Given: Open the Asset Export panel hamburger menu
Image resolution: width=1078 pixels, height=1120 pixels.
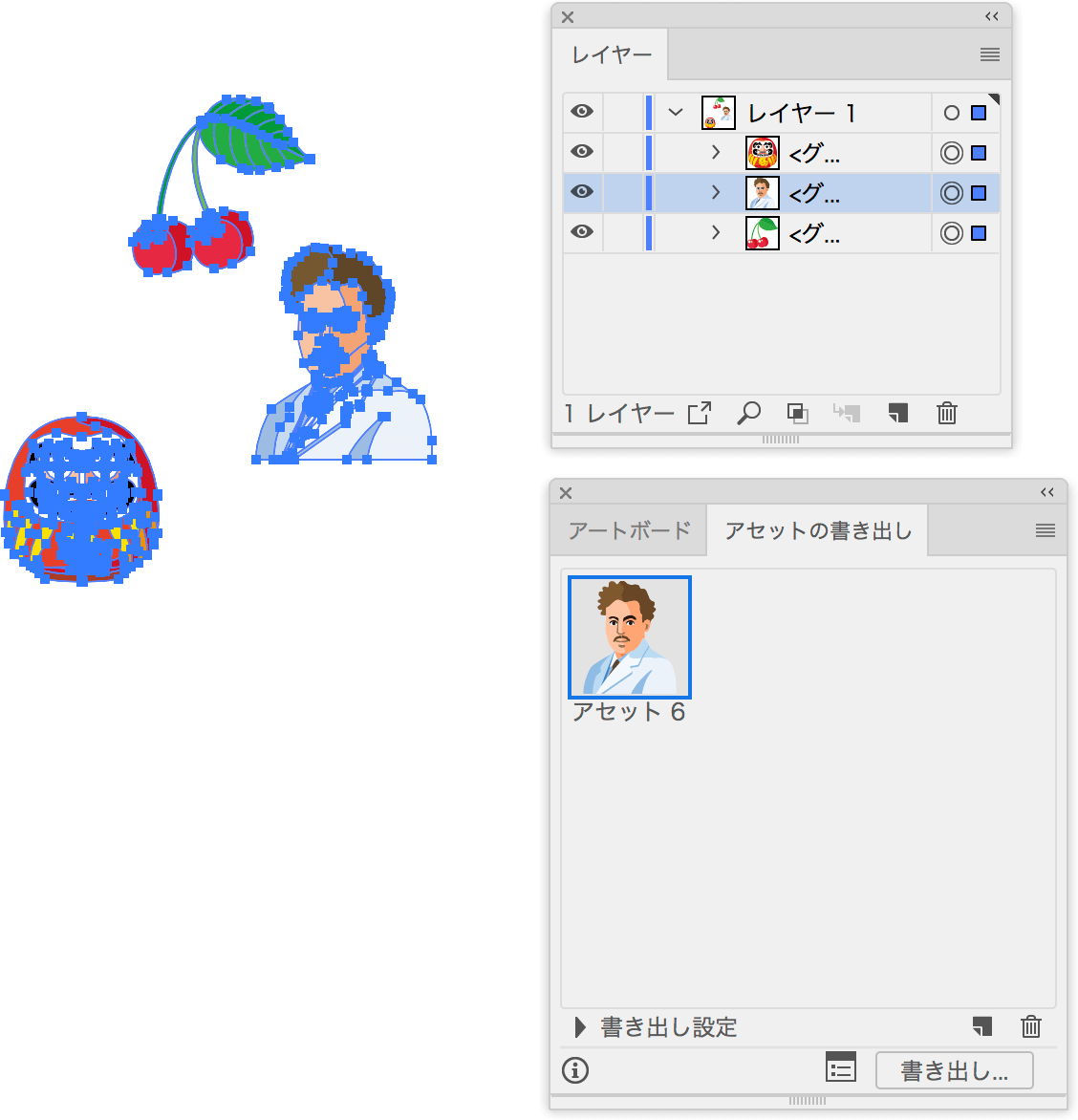Looking at the screenshot, I should (1046, 530).
